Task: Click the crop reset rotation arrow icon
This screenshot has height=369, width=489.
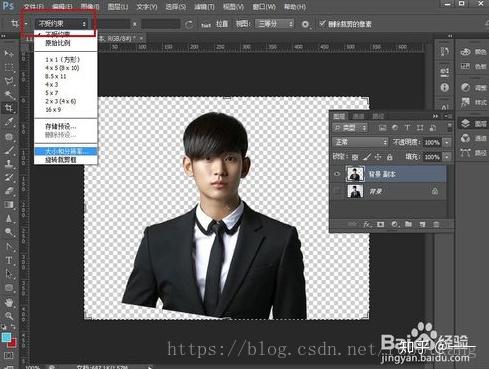Action: [189, 25]
